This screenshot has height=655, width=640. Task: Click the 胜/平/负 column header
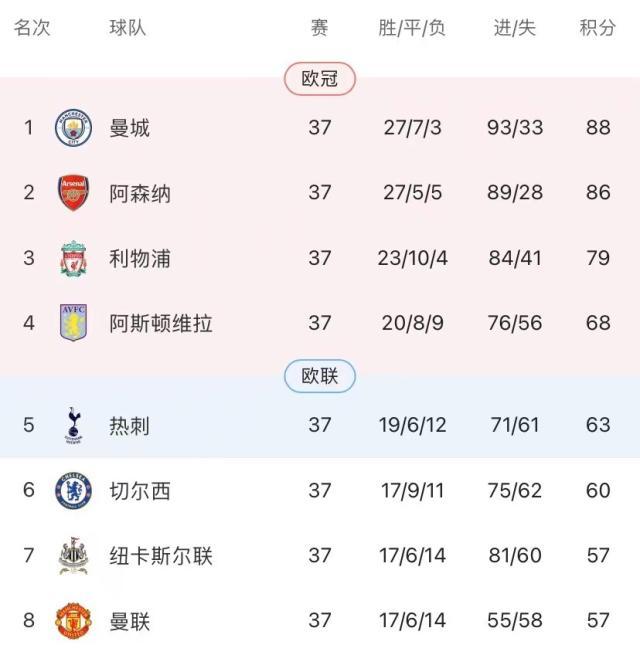412,28
